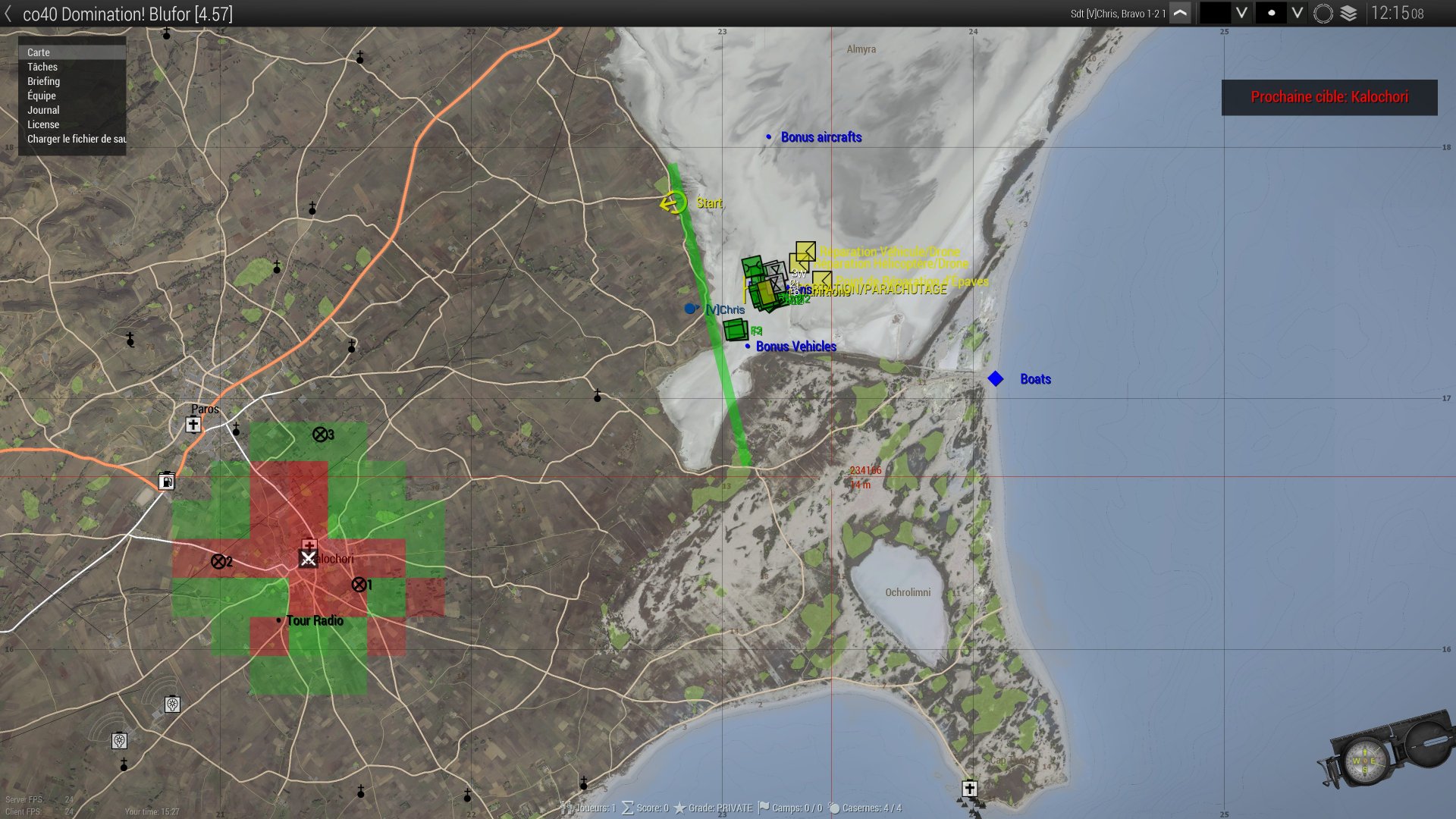
Task: Open Charger le fichier de sauvegarde entry
Action: pos(76,139)
